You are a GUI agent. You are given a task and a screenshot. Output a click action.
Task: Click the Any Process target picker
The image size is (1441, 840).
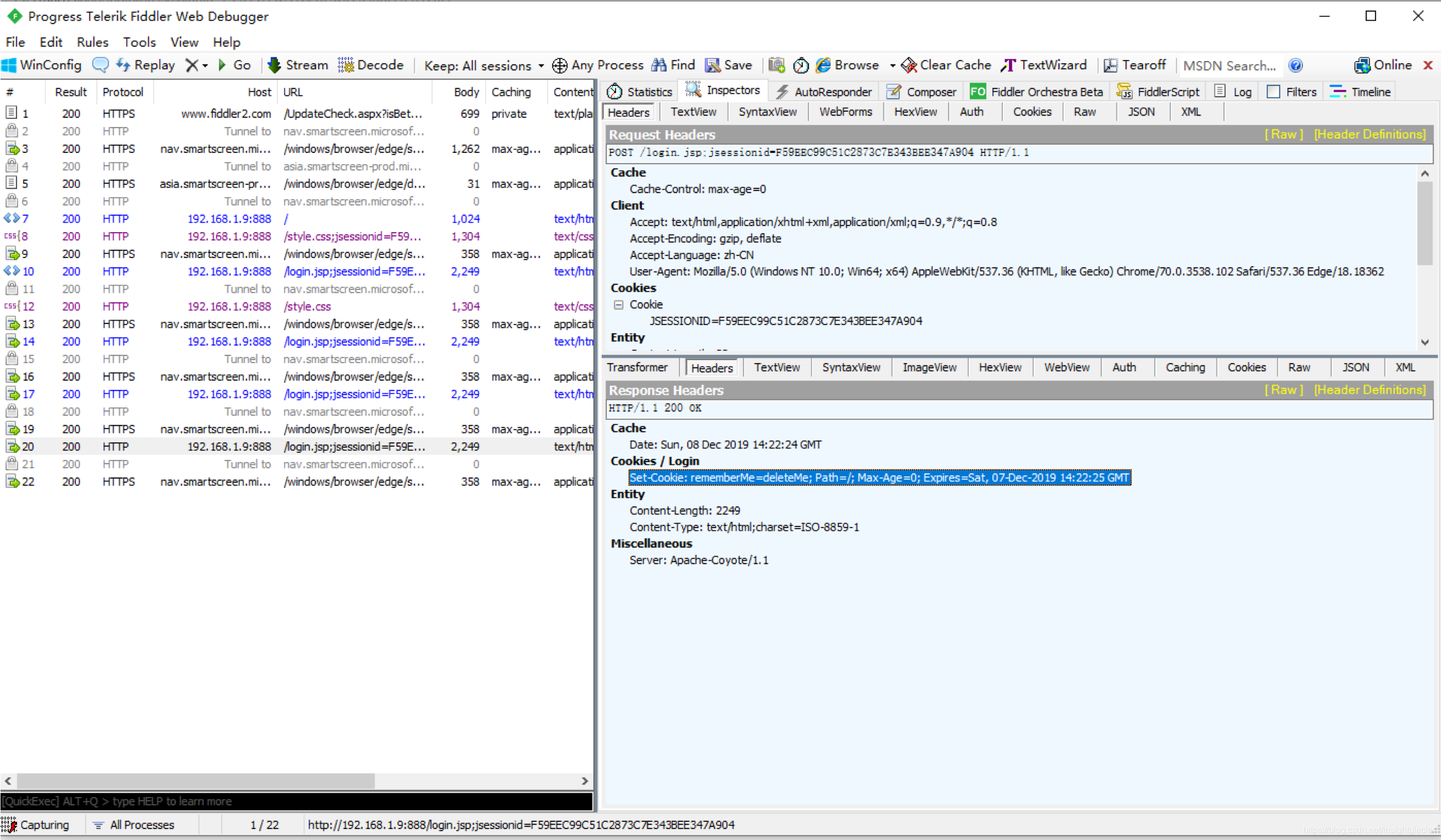coord(598,65)
